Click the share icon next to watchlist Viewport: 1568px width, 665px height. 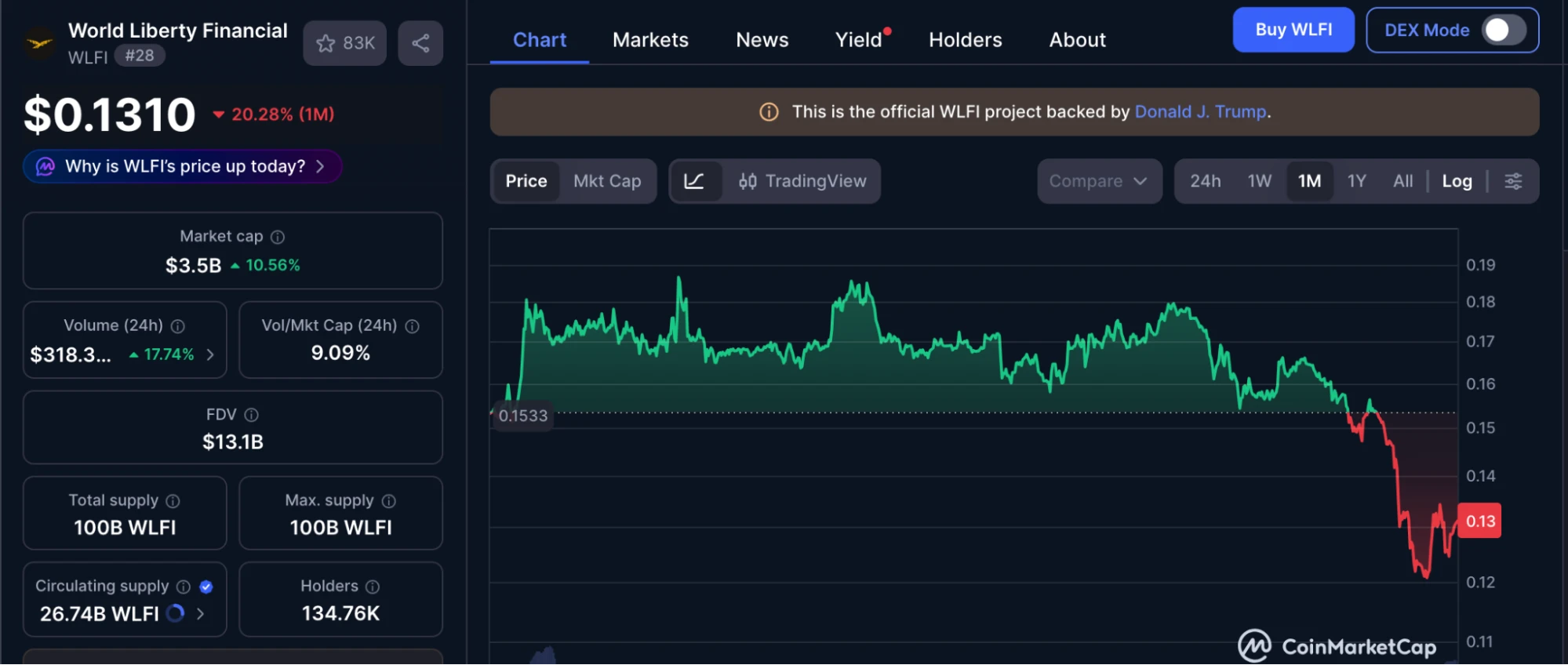point(420,43)
